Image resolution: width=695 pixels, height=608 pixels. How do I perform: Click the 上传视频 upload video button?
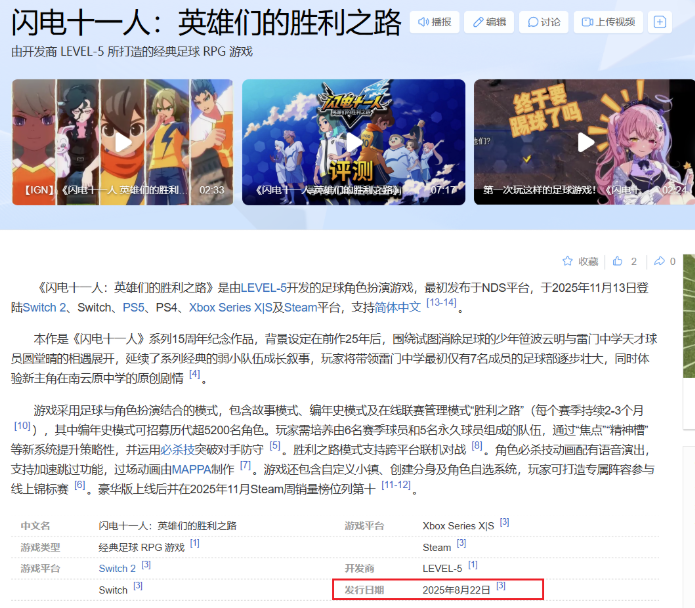[x=608, y=22]
